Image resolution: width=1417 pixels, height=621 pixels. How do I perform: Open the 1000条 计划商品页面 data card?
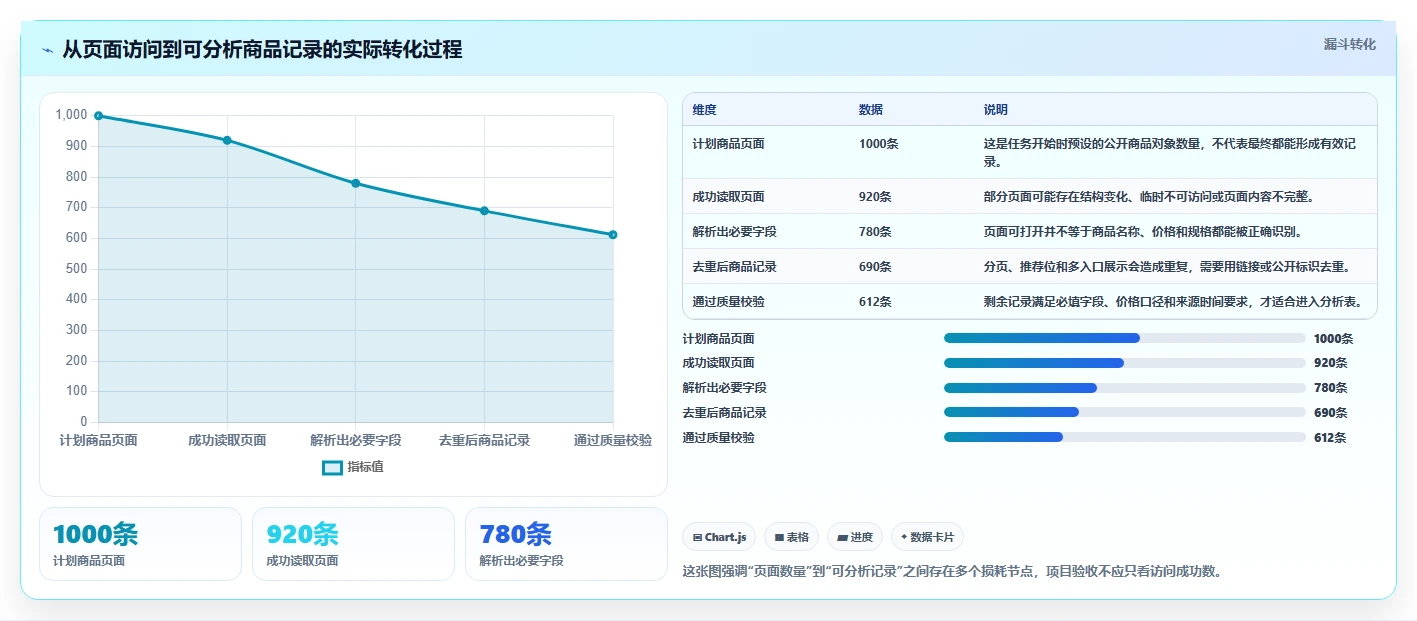click(140, 544)
